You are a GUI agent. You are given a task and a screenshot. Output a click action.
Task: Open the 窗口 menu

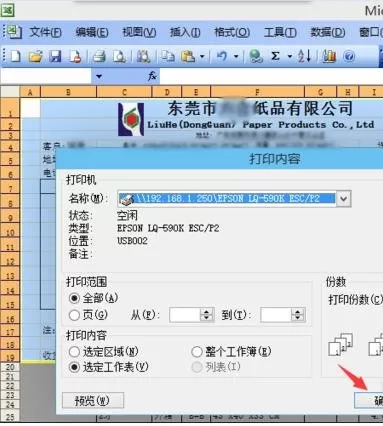tap(371, 32)
